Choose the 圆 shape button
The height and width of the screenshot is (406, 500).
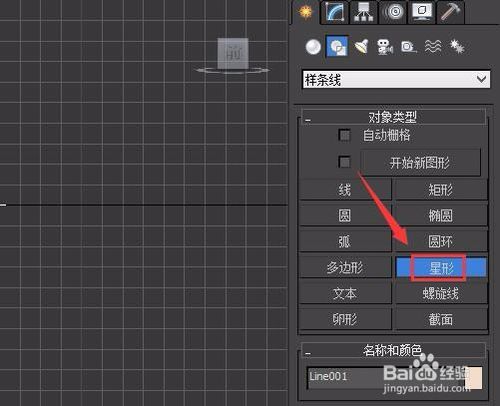(x=345, y=216)
